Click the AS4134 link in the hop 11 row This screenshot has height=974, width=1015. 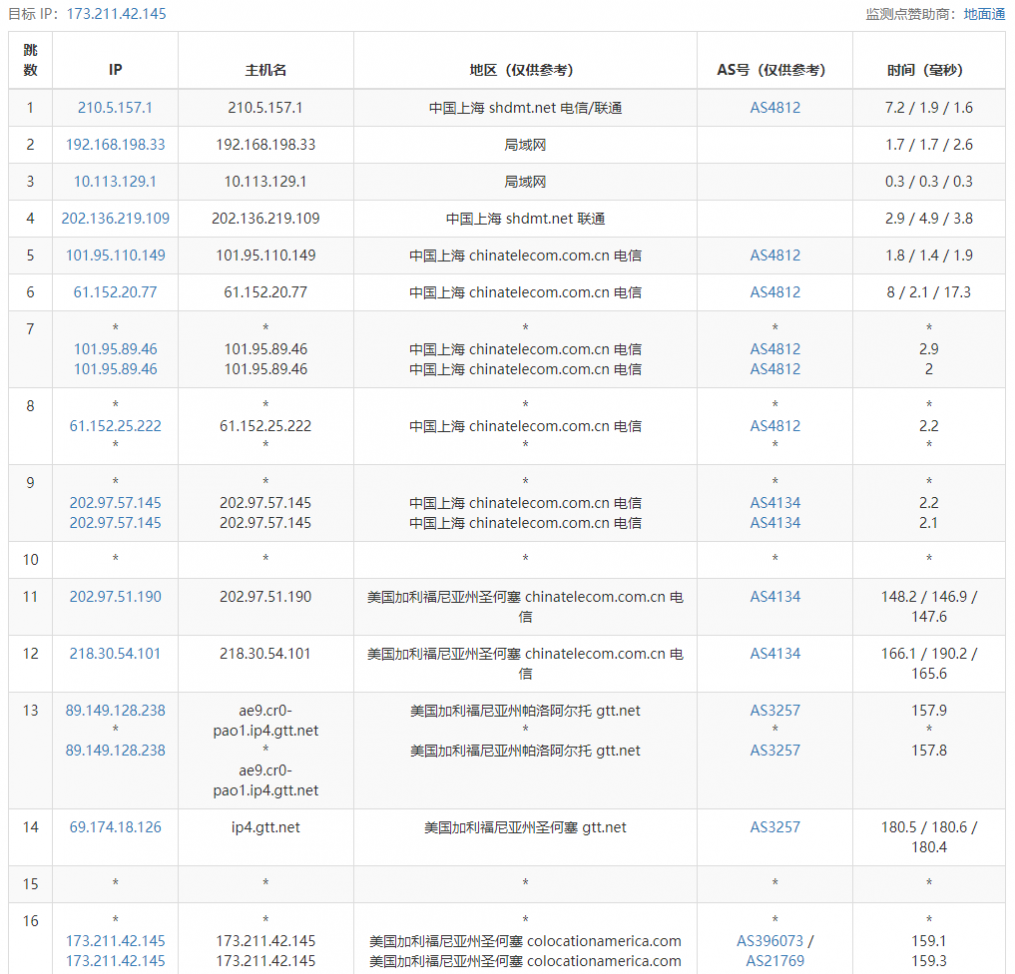pyautogui.click(x=775, y=597)
